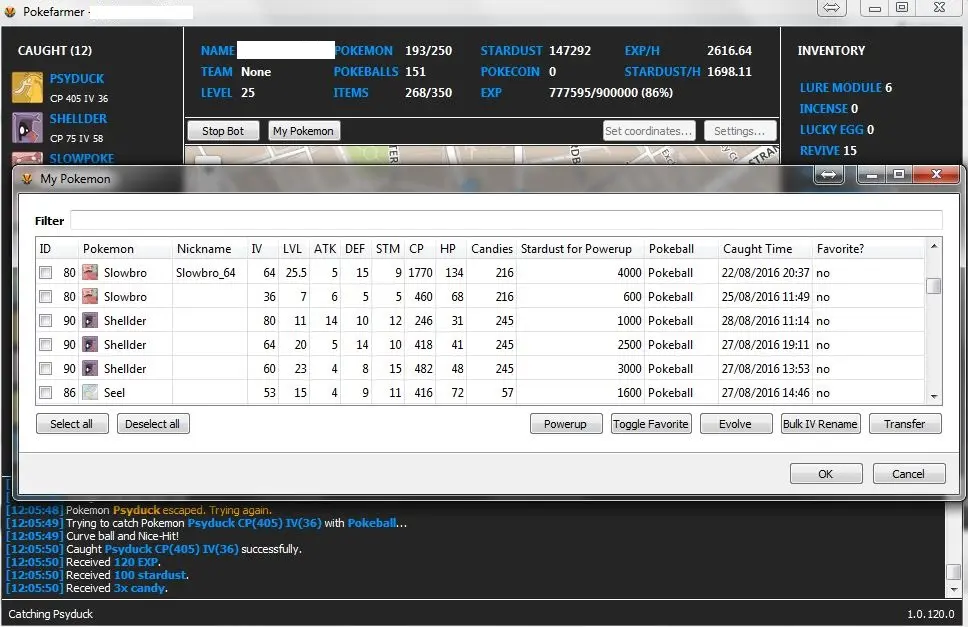This screenshot has width=968, height=627.
Task: Click Catching Psyduck status bar text
Action: pyautogui.click(x=51, y=614)
